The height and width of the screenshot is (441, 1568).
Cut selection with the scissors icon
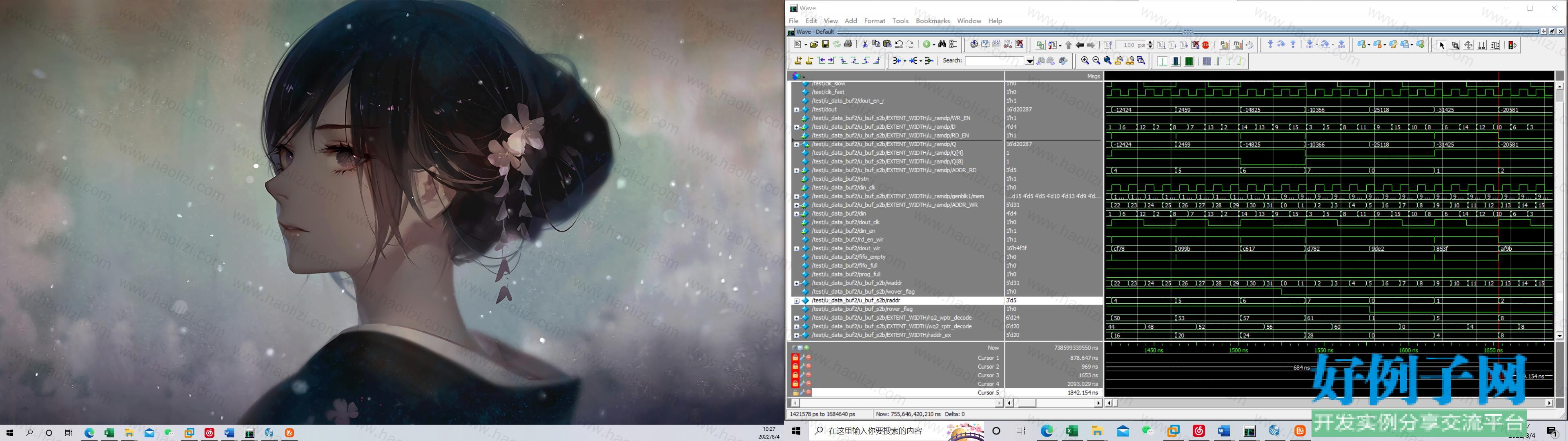[866, 45]
